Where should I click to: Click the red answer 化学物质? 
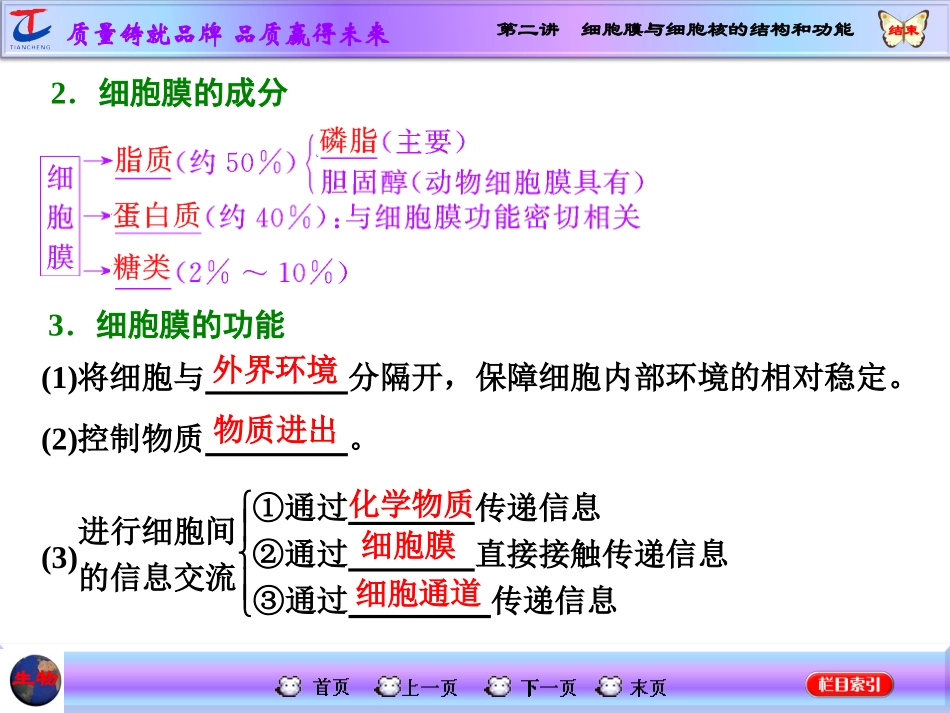(411, 504)
